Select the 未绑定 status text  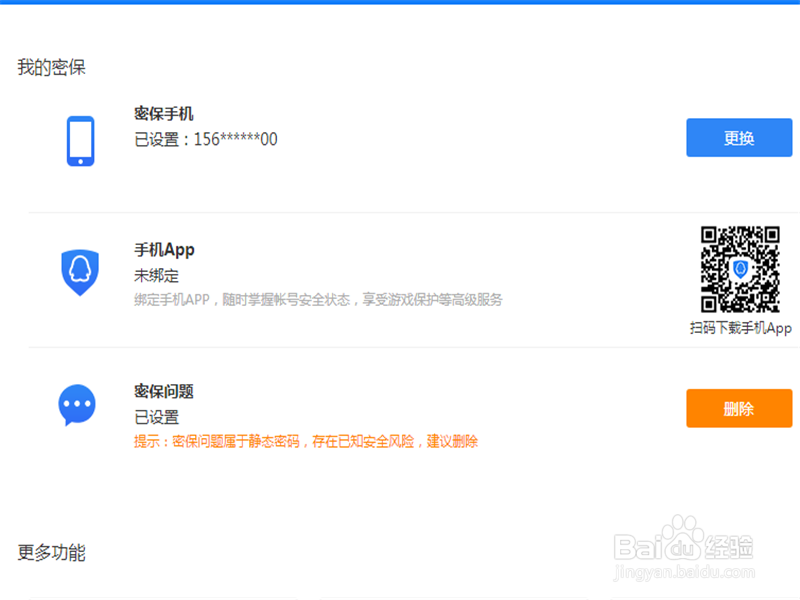click(x=154, y=275)
